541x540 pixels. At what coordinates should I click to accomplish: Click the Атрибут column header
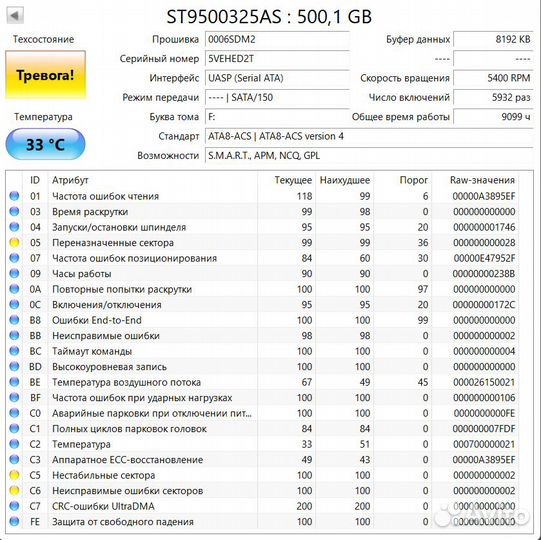[70, 180]
